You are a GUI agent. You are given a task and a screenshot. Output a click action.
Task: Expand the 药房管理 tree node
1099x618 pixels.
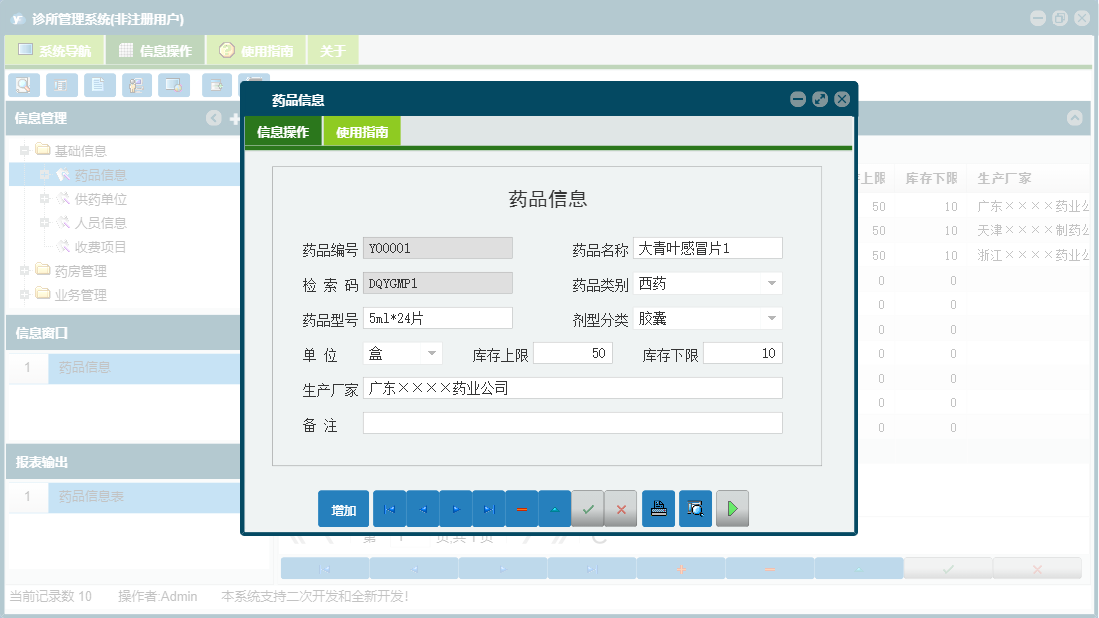click(x=22, y=270)
